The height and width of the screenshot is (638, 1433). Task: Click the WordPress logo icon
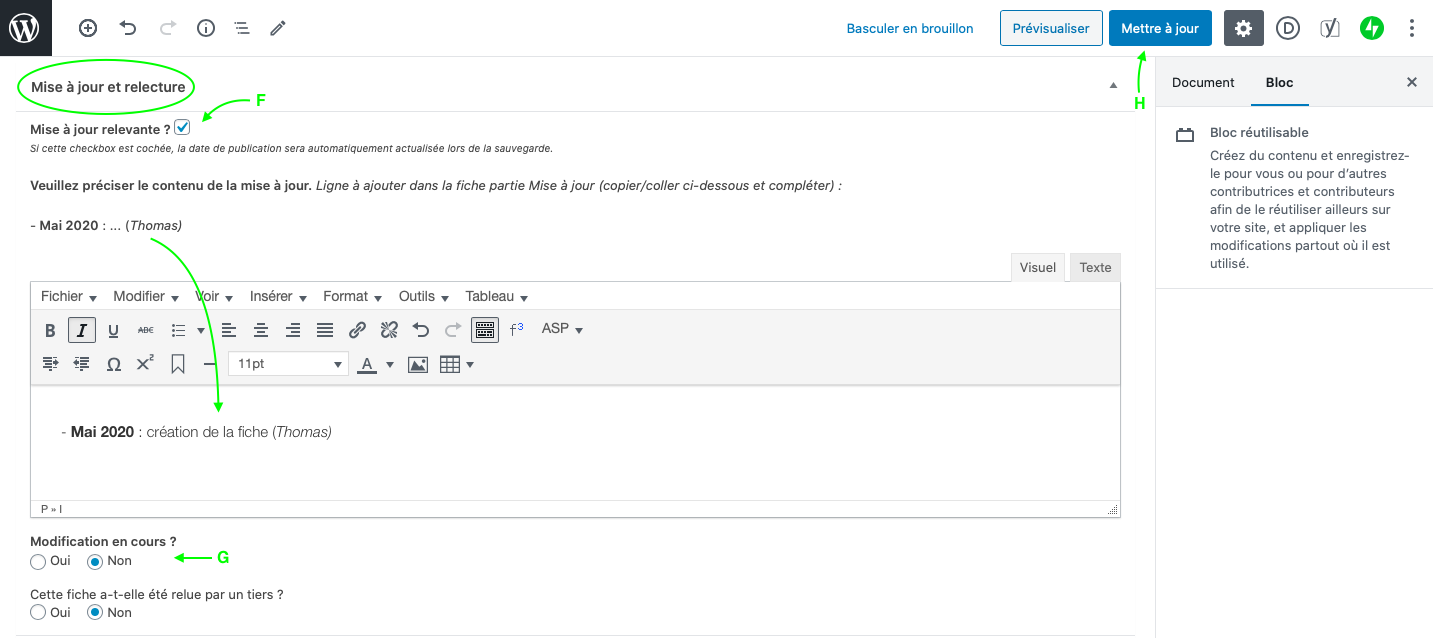(x=25, y=27)
